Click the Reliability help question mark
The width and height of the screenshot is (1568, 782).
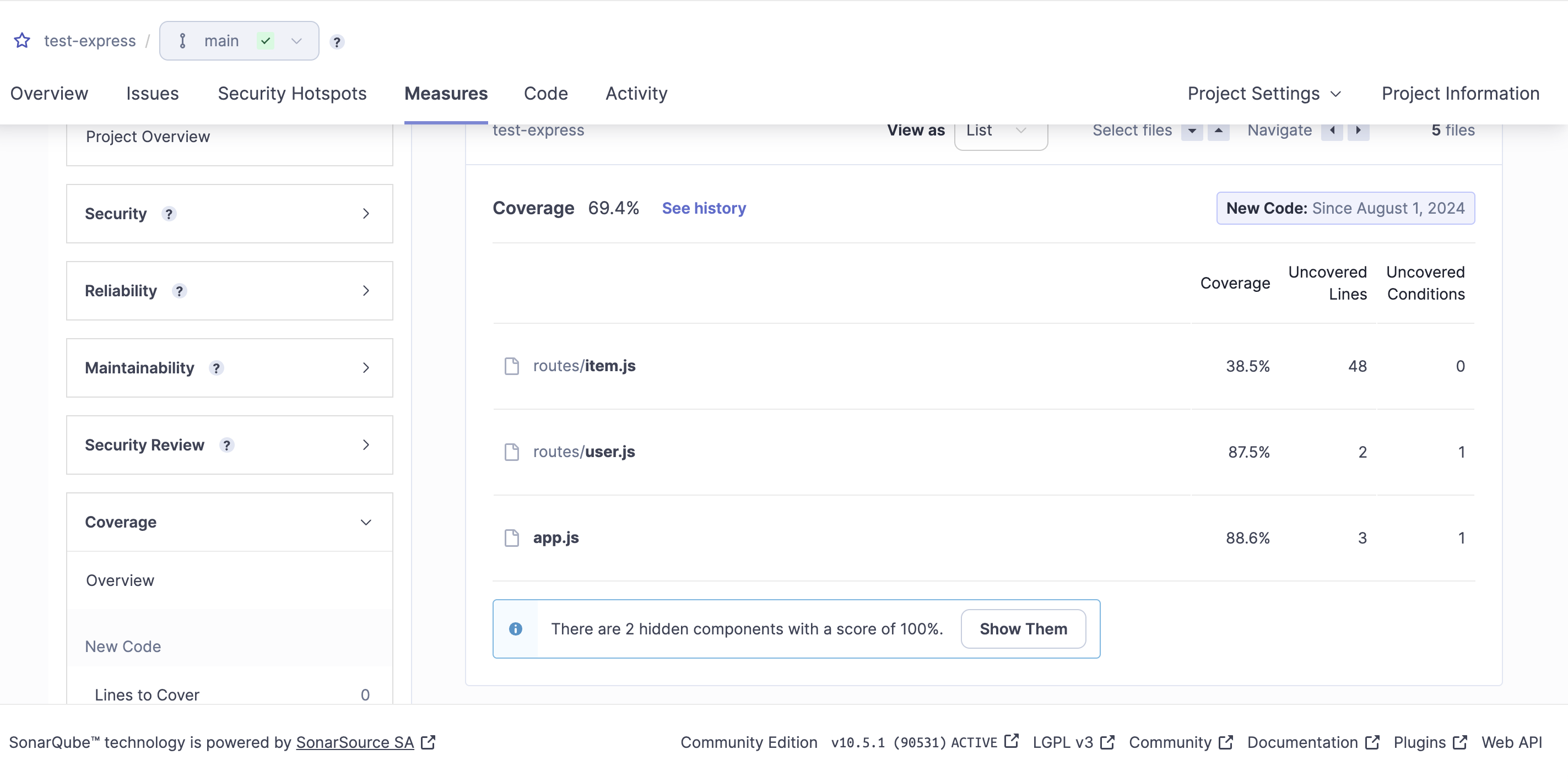pyautogui.click(x=179, y=291)
